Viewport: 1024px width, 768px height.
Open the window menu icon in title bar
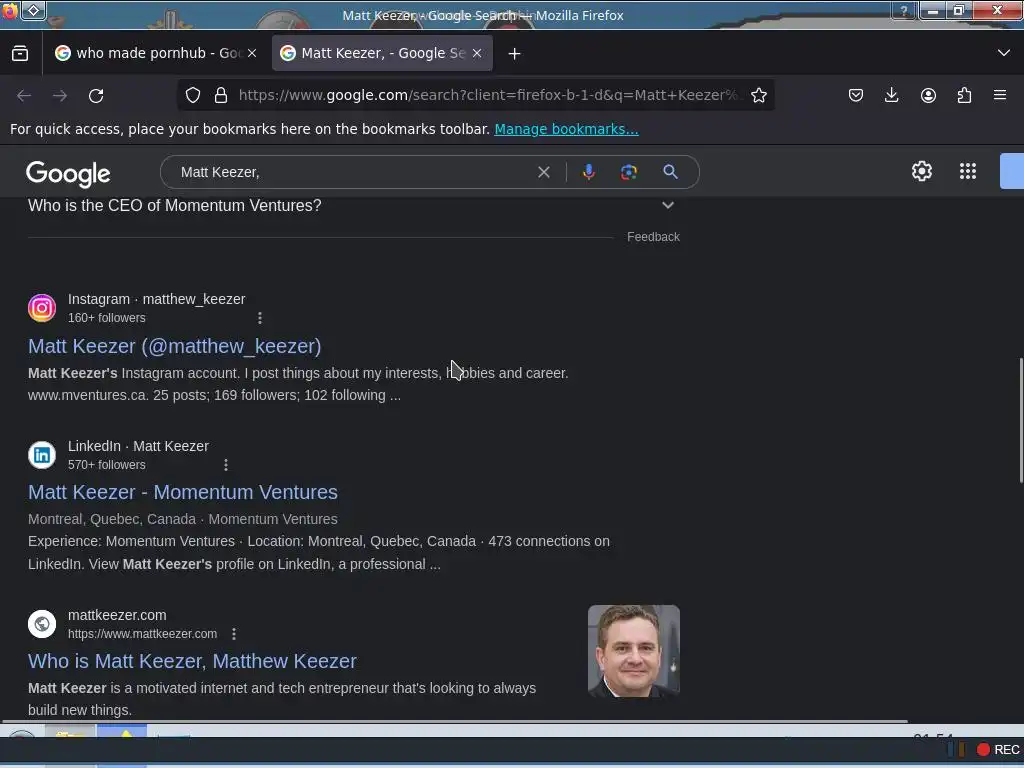click(33, 10)
